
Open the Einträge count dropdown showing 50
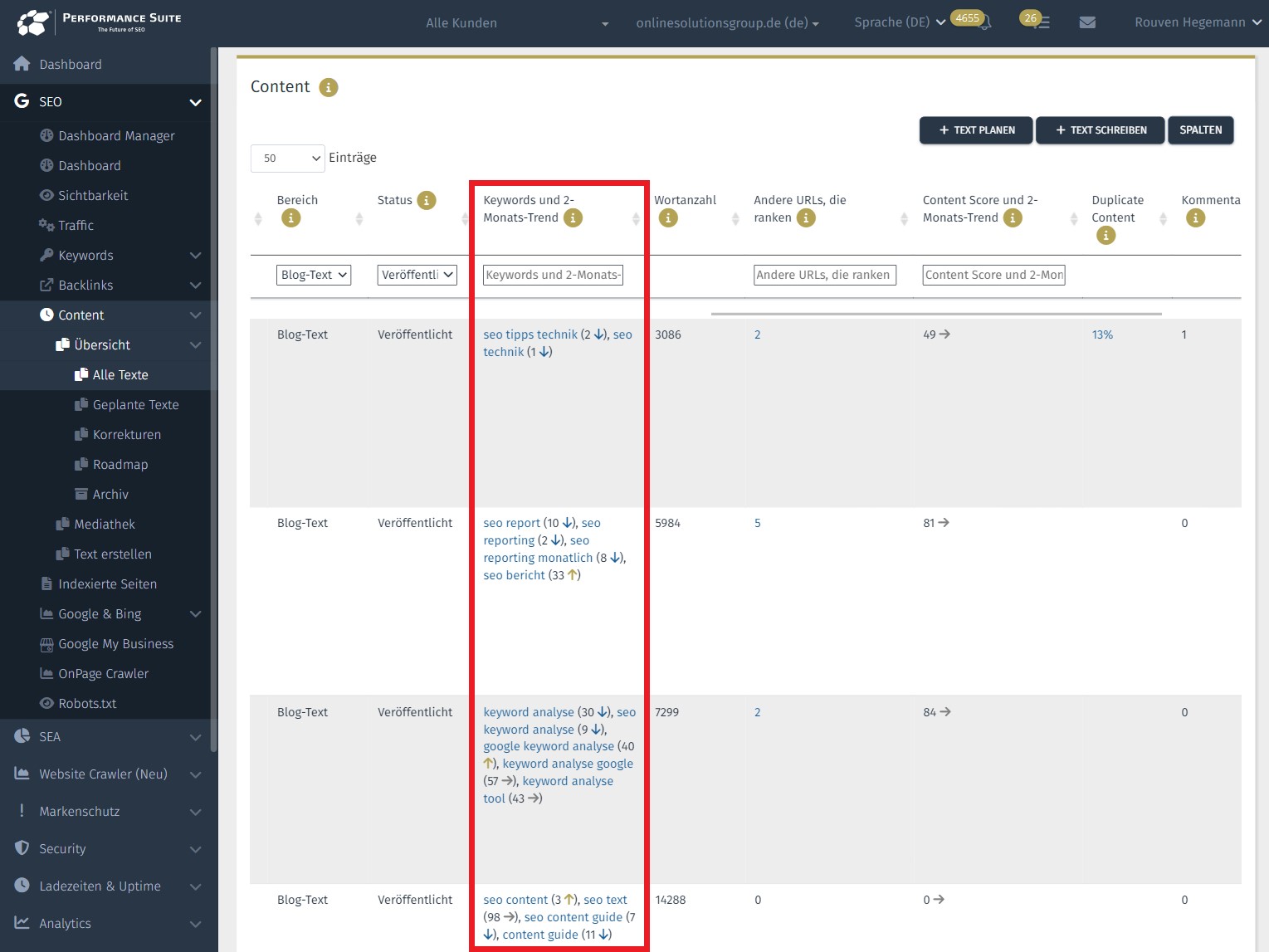[287, 158]
